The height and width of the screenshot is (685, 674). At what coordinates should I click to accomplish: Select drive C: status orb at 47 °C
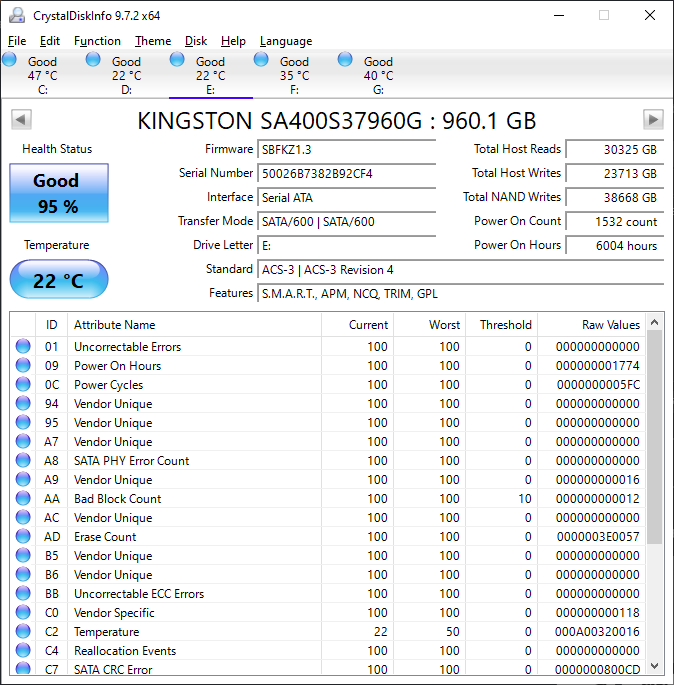click(x=10, y=59)
